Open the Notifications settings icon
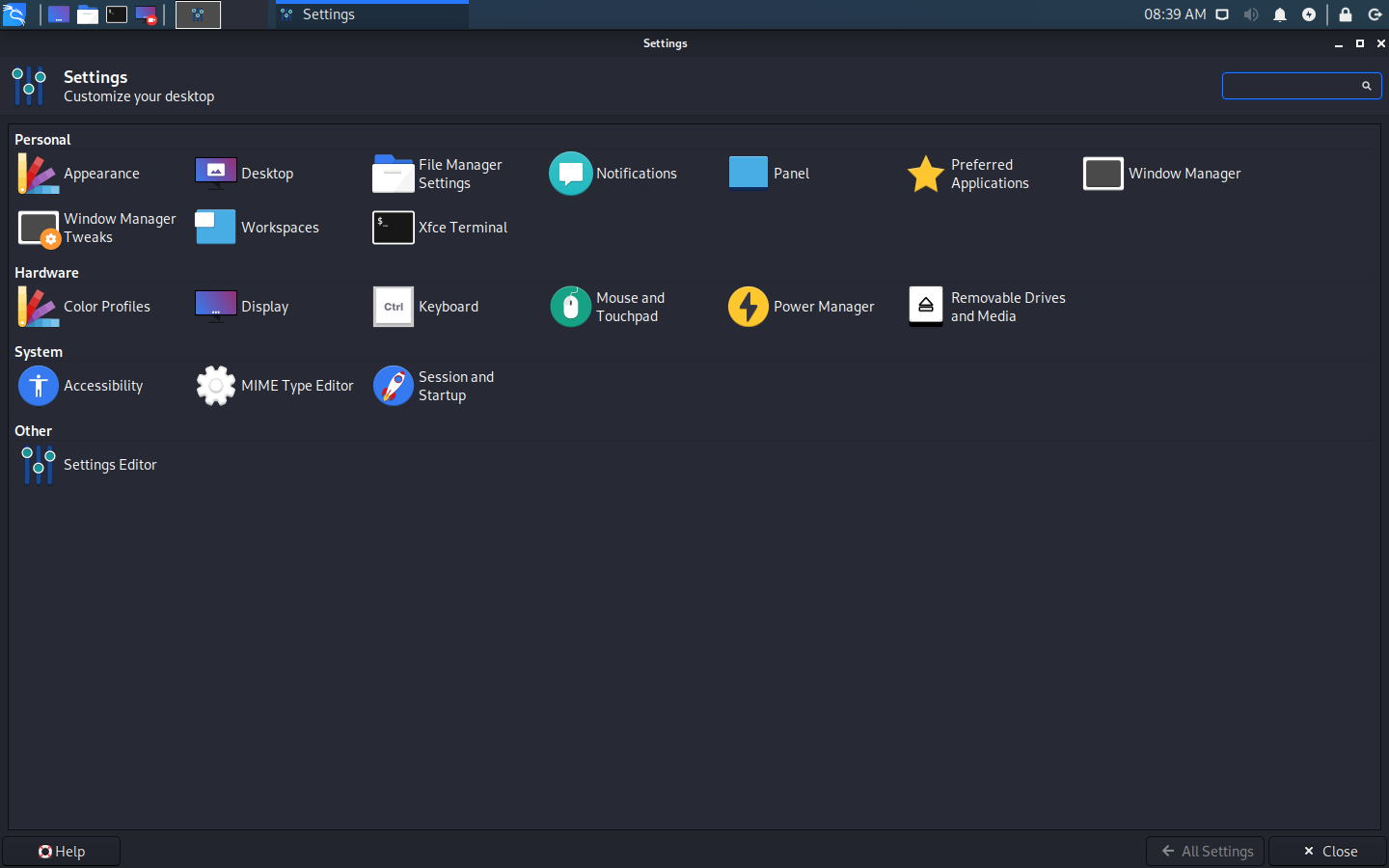 (x=571, y=174)
